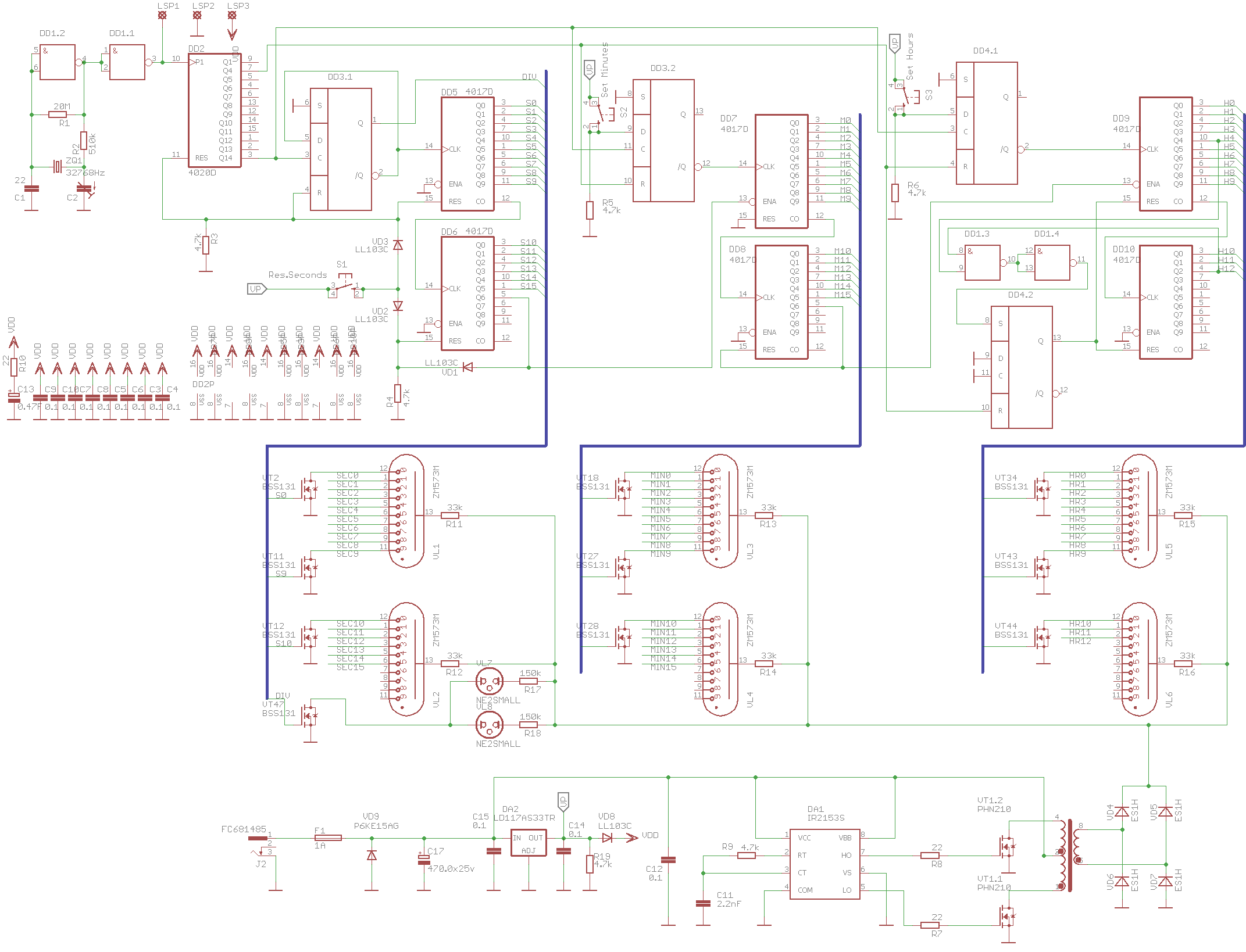Select the VT2 BSS131 transistor

click(309, 489)
